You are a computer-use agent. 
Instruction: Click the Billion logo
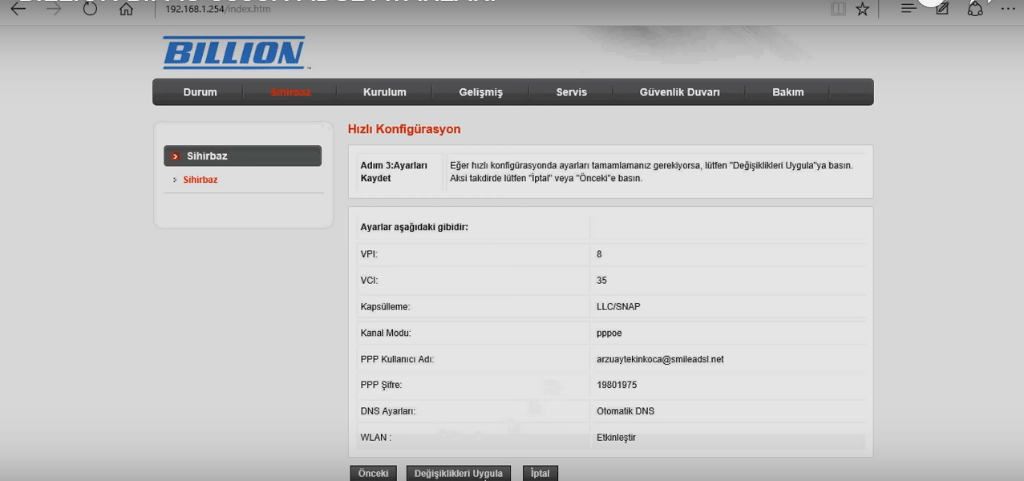[233, 53]
